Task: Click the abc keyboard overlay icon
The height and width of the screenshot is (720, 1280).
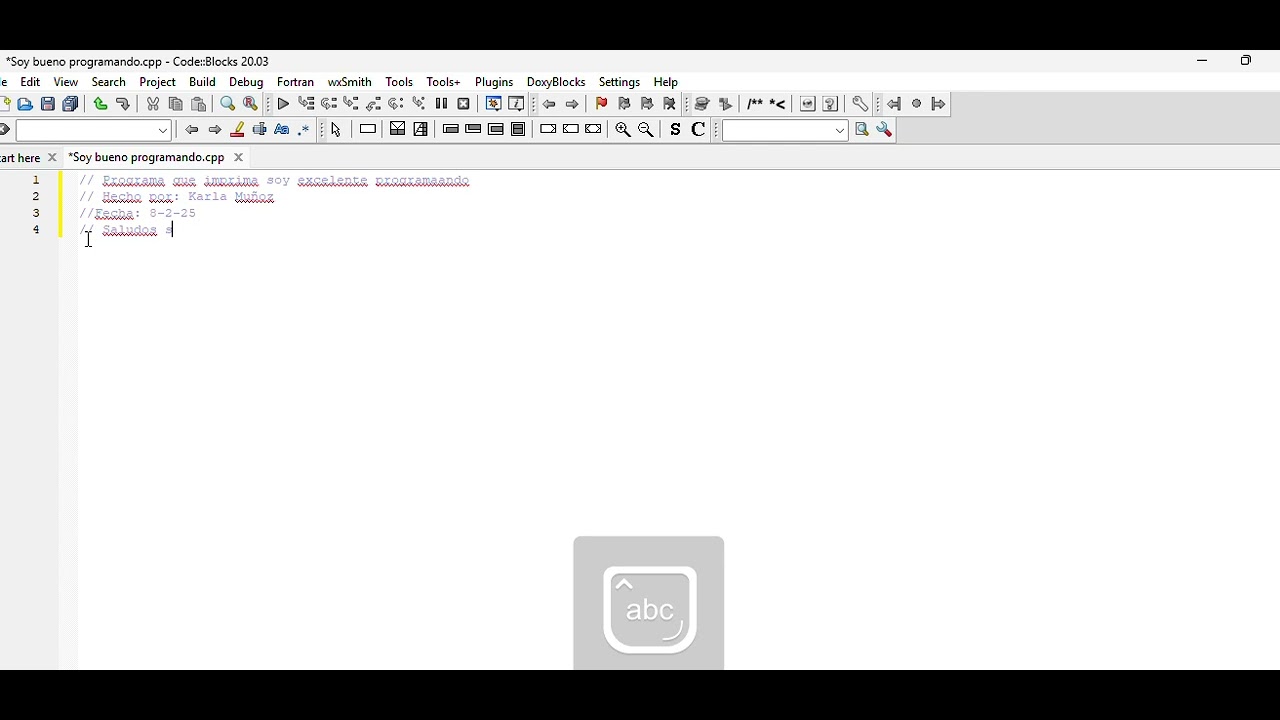Action: (649, 610)
